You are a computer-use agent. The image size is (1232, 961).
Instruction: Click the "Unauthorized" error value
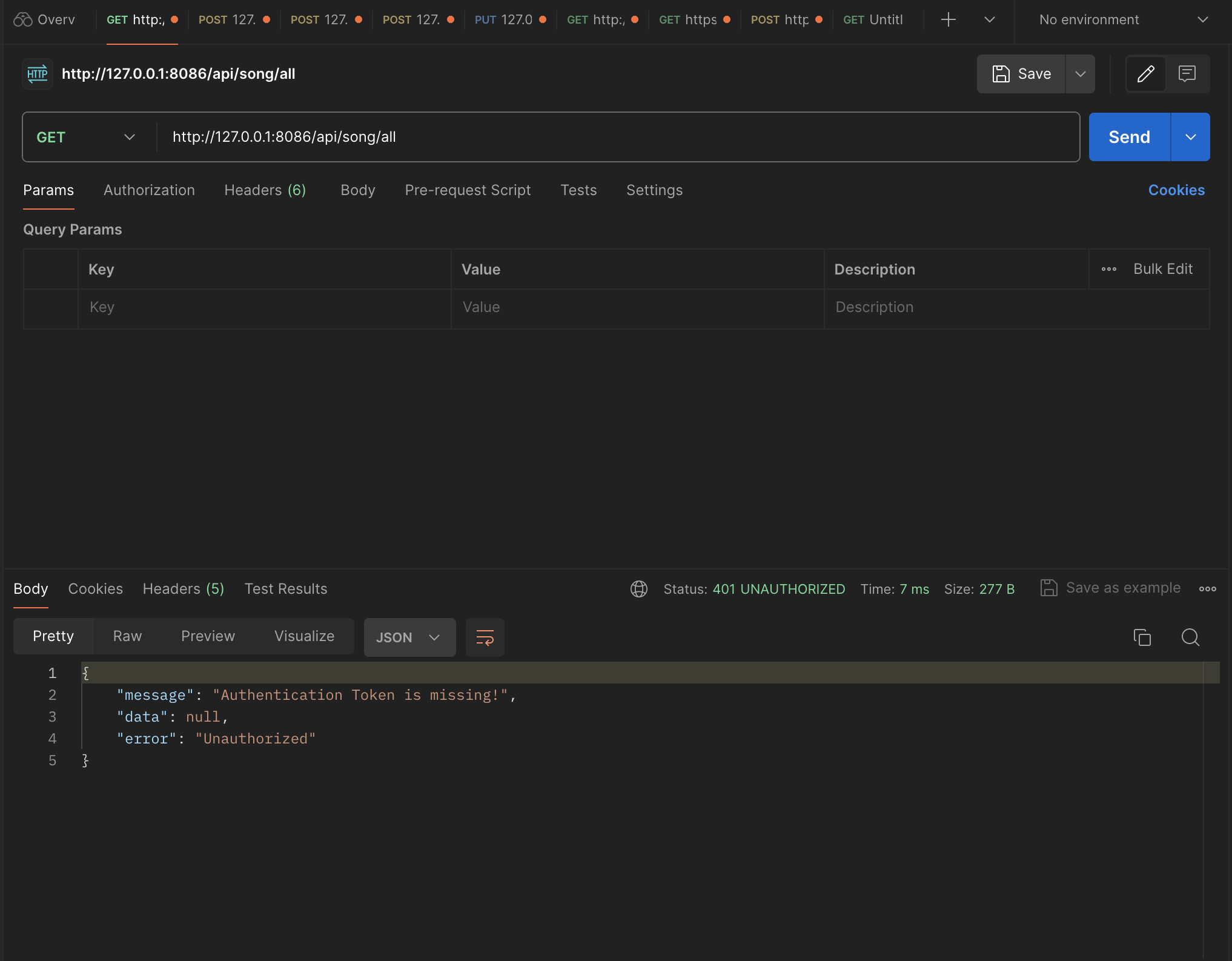(x=256, y=739)
